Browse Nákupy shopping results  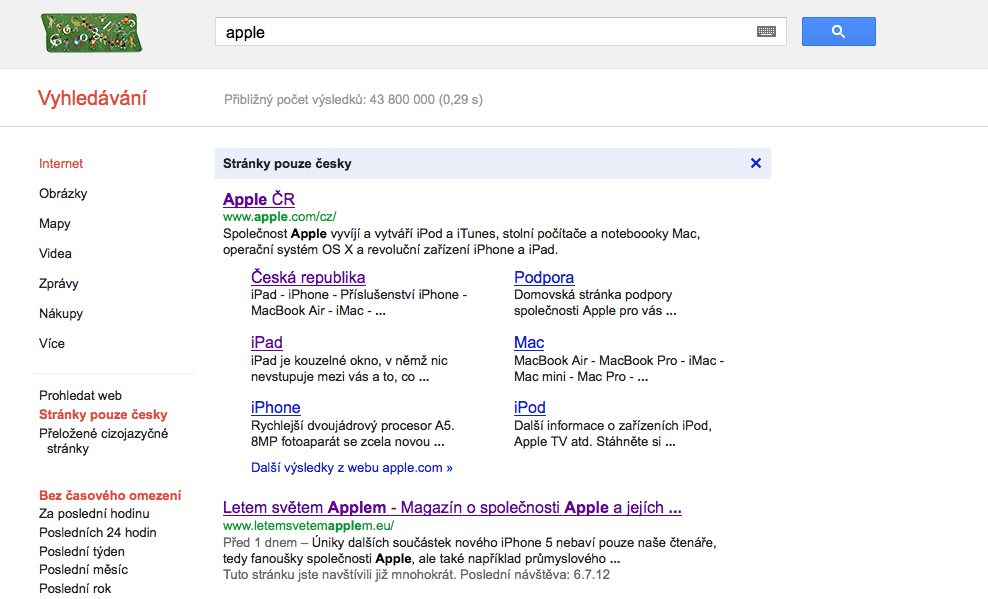tap(59, 313)
